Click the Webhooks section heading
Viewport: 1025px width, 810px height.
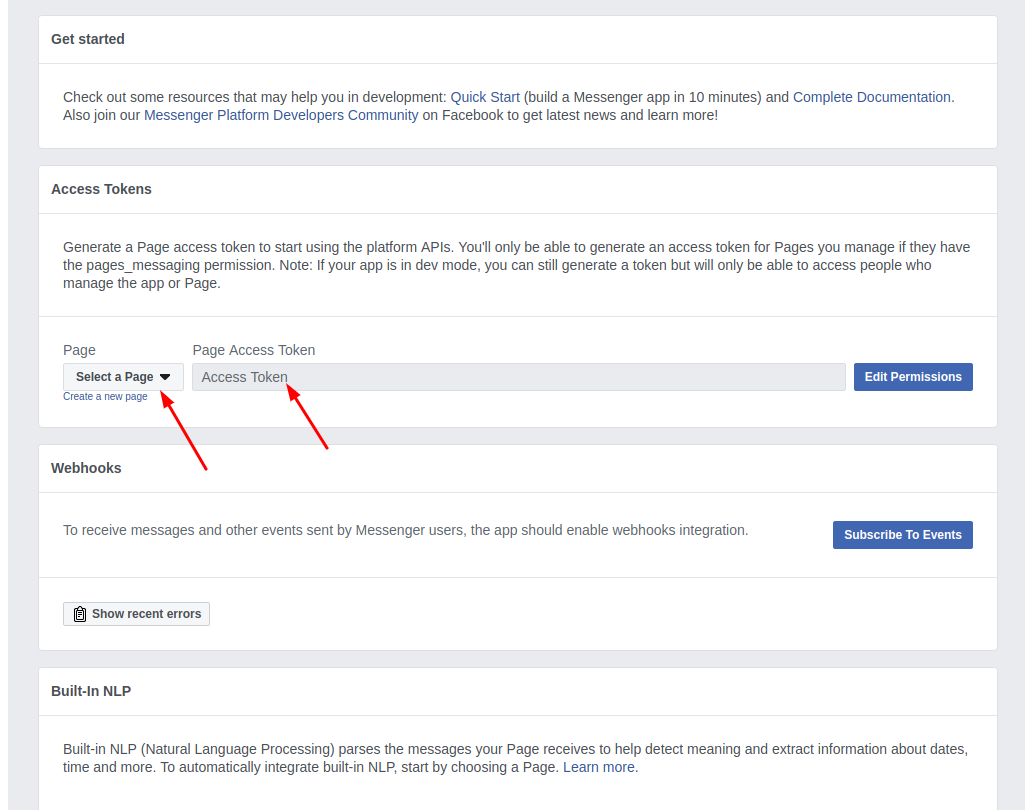[86, 468]
